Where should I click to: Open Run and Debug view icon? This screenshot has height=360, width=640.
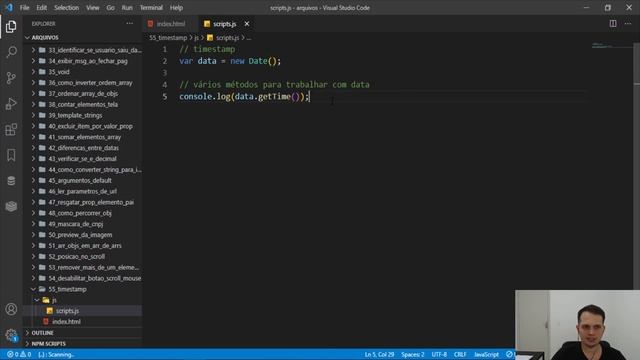(x=11, y=104)
